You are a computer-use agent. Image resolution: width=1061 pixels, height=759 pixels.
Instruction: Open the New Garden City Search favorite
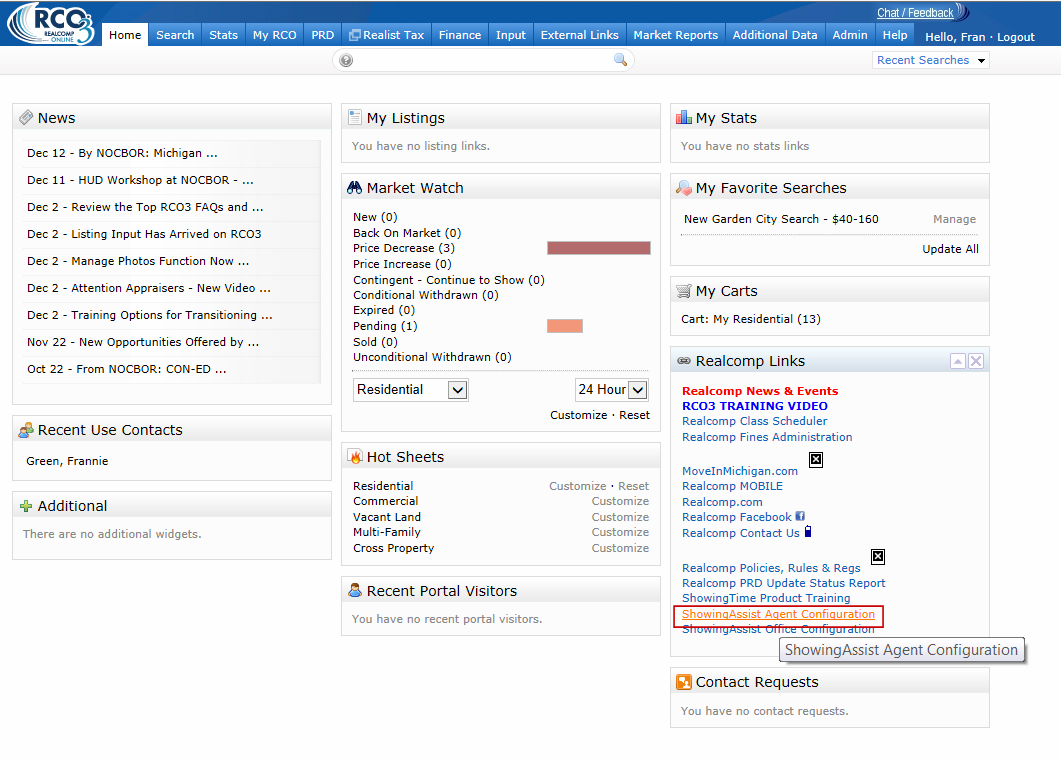pos(781,219)
